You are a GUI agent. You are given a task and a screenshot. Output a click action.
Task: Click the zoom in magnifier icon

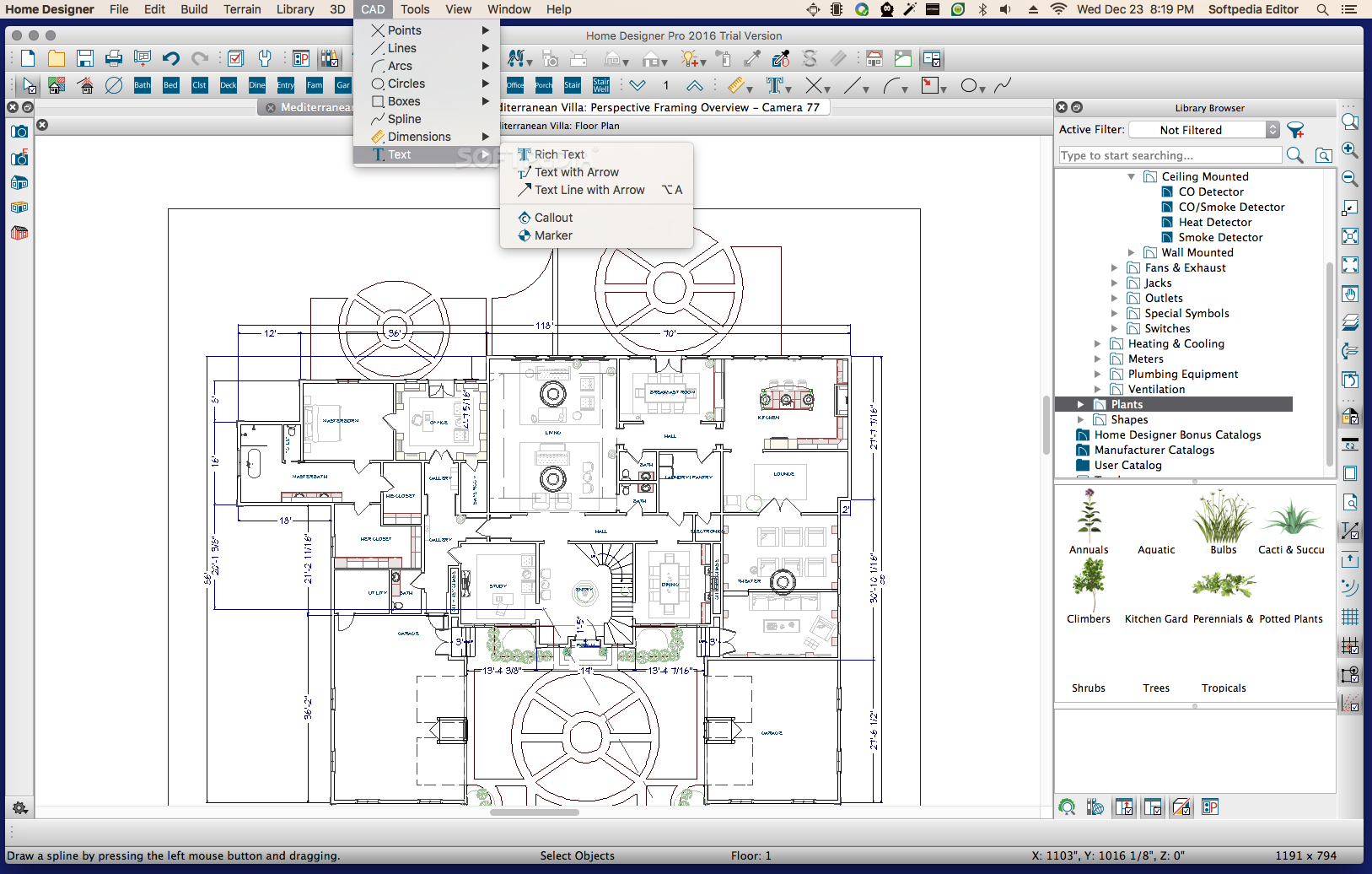click(1350, 150)
